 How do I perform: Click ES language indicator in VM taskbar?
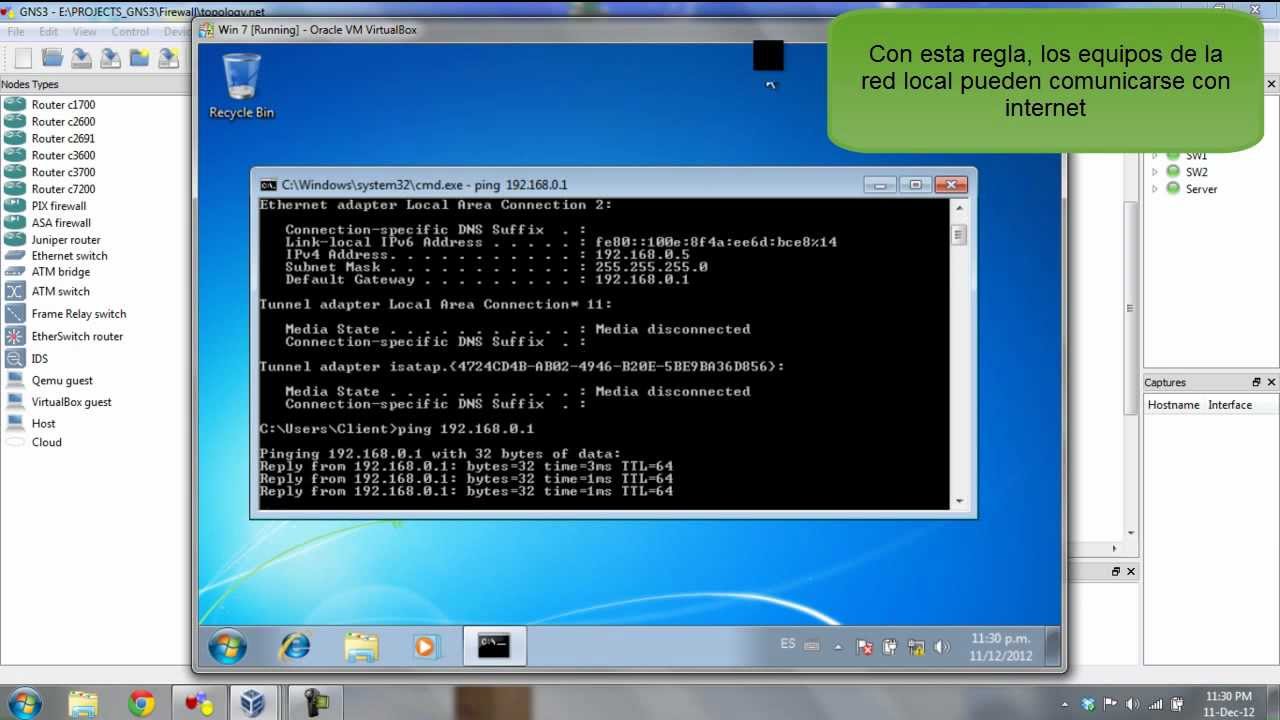click(x=788, y=645)
